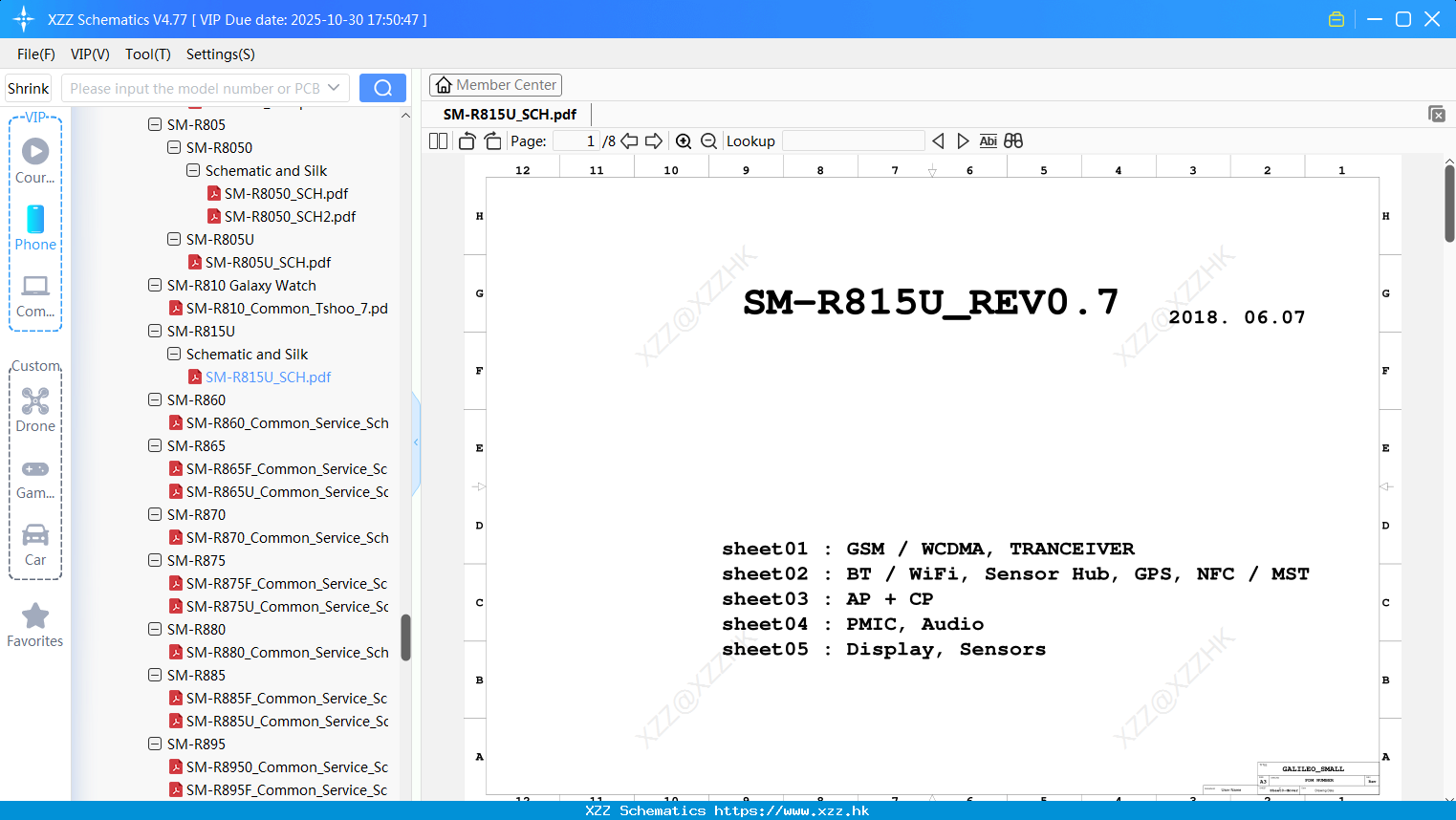Collapse the SM-R860 node

pos(155,399)
